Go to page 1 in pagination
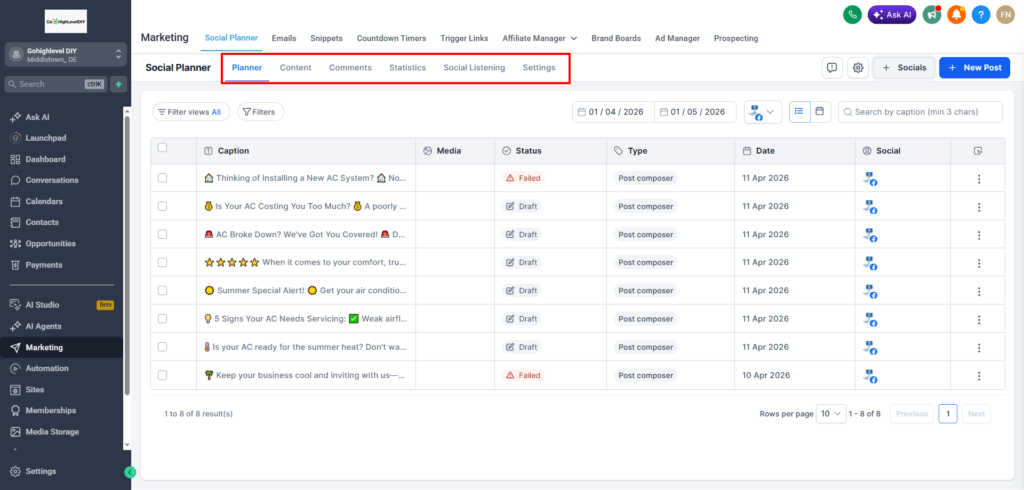Image resolution: width=1024 pixels, height=490 pixels. click(948, 414)
